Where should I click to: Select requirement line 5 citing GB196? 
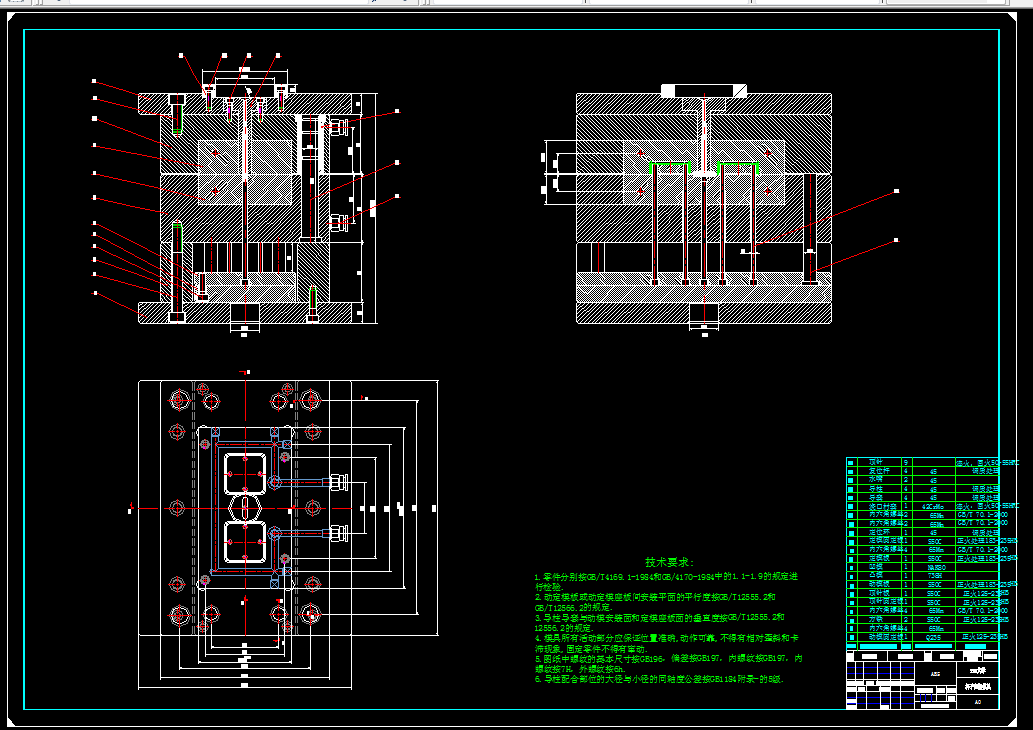click(669, 663)
